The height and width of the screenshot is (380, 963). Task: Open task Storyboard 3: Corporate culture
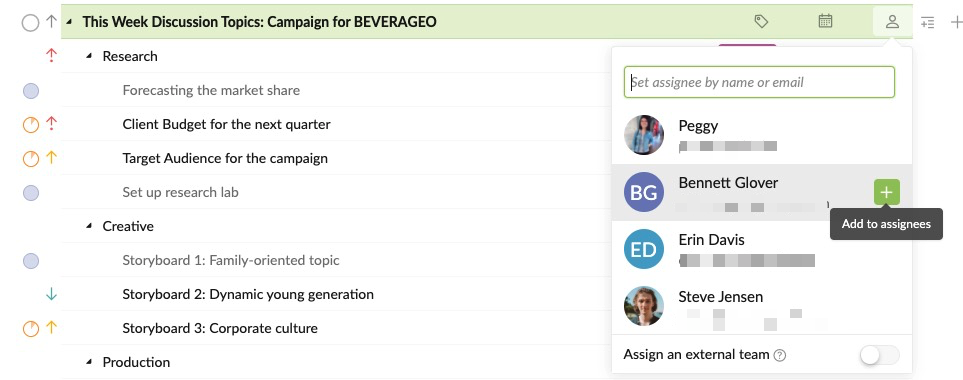point(220,328)
